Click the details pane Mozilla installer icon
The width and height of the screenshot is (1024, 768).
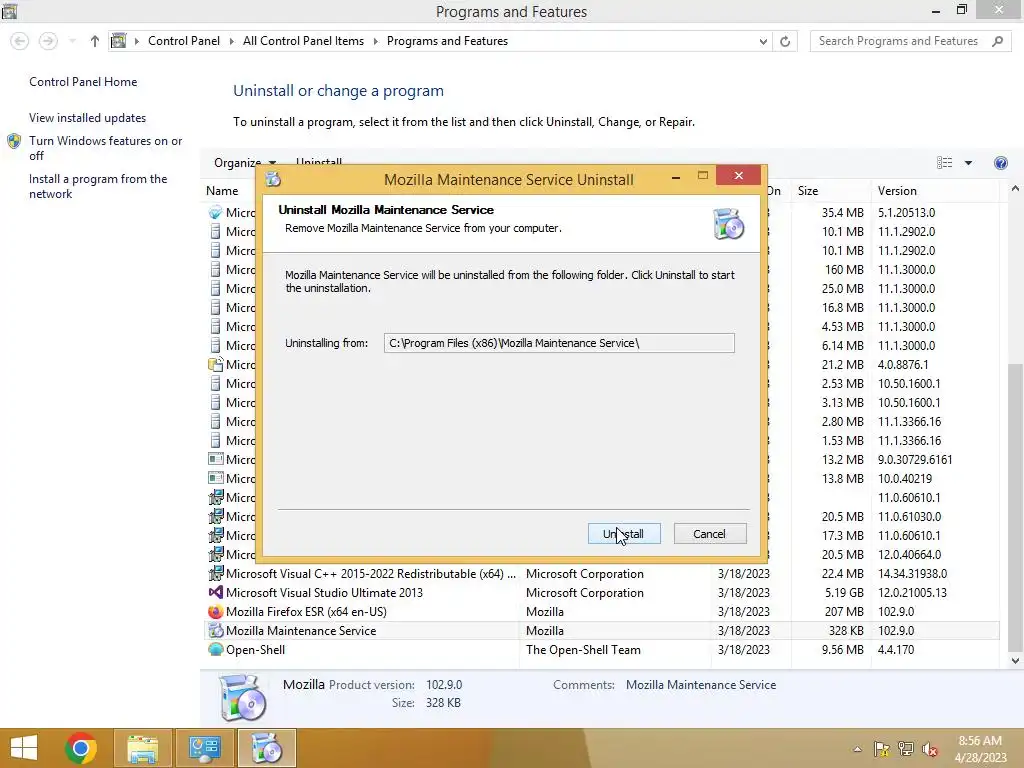point(242,697)
